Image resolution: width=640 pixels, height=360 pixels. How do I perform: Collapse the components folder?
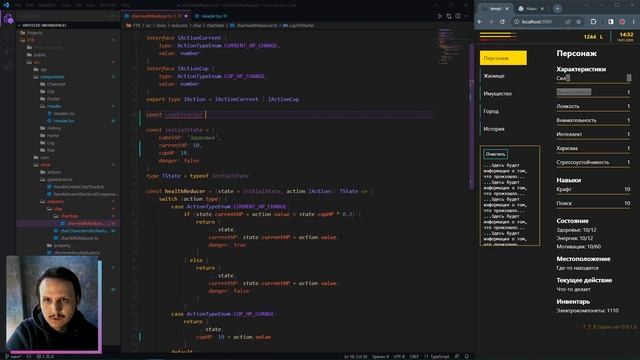[52, 77]
